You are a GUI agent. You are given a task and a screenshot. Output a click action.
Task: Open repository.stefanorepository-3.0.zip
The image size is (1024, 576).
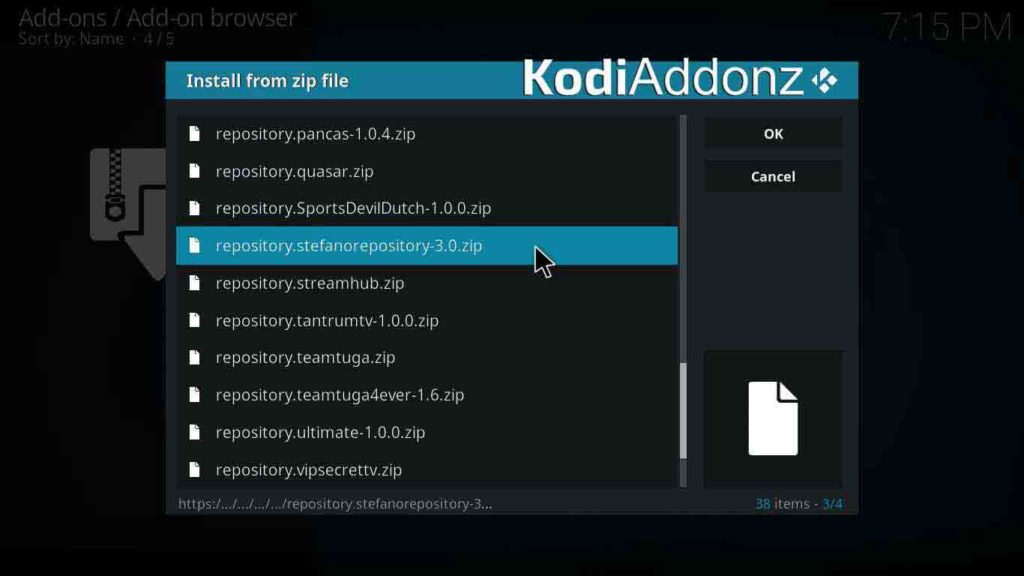[x=427, y=246]
